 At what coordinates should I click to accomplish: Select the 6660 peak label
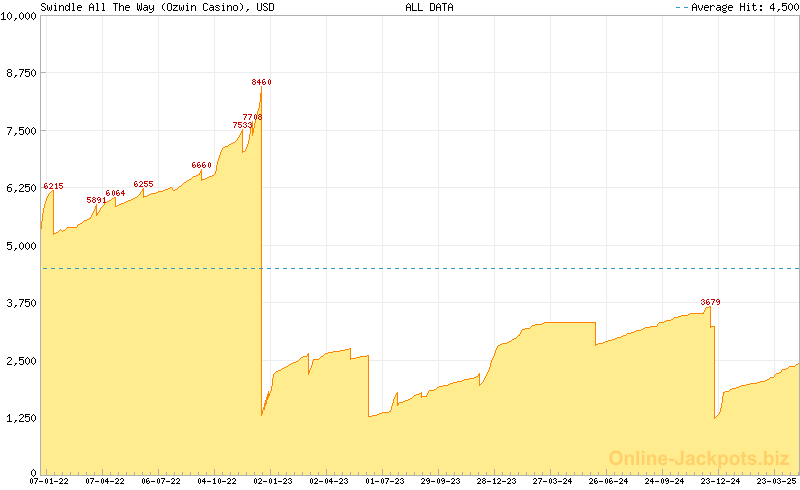(201, 165)
